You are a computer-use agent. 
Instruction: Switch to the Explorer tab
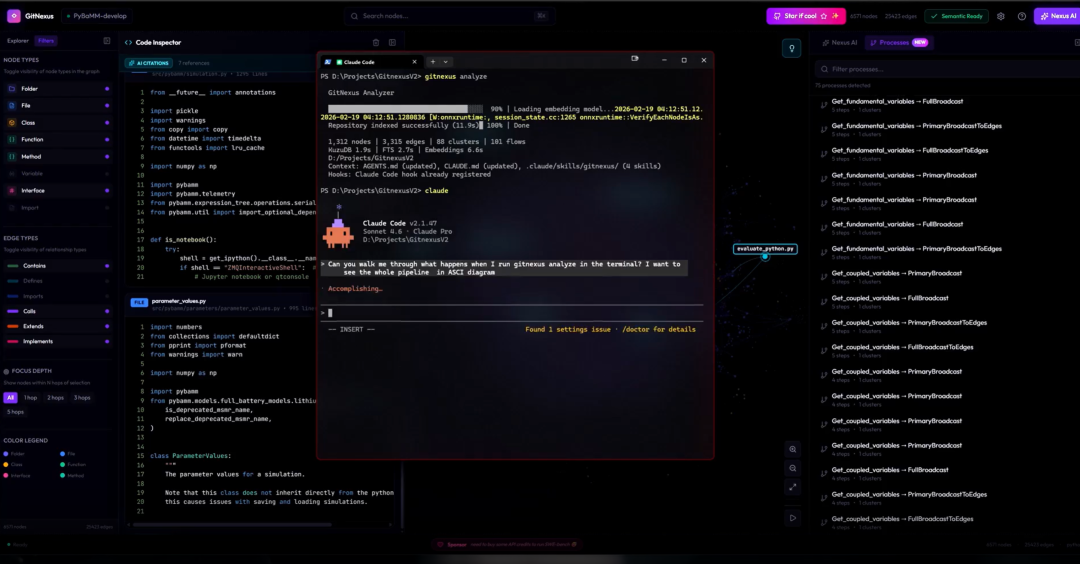point(18,41)
